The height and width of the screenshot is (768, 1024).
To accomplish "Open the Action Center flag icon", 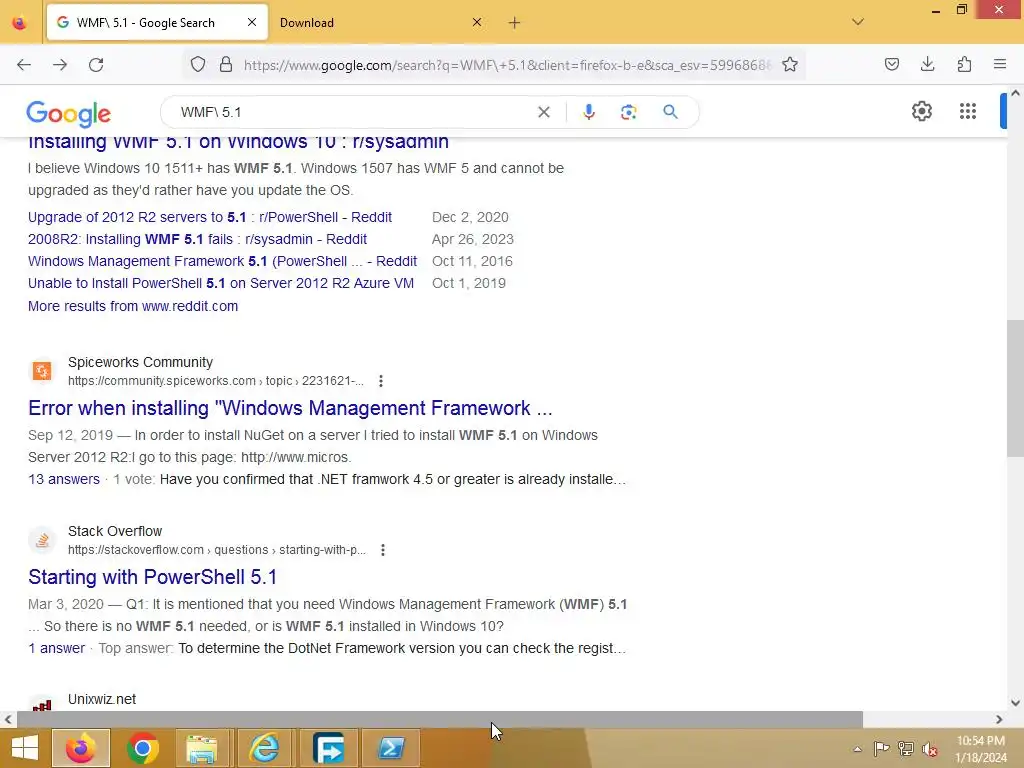I will click(881, 749).
